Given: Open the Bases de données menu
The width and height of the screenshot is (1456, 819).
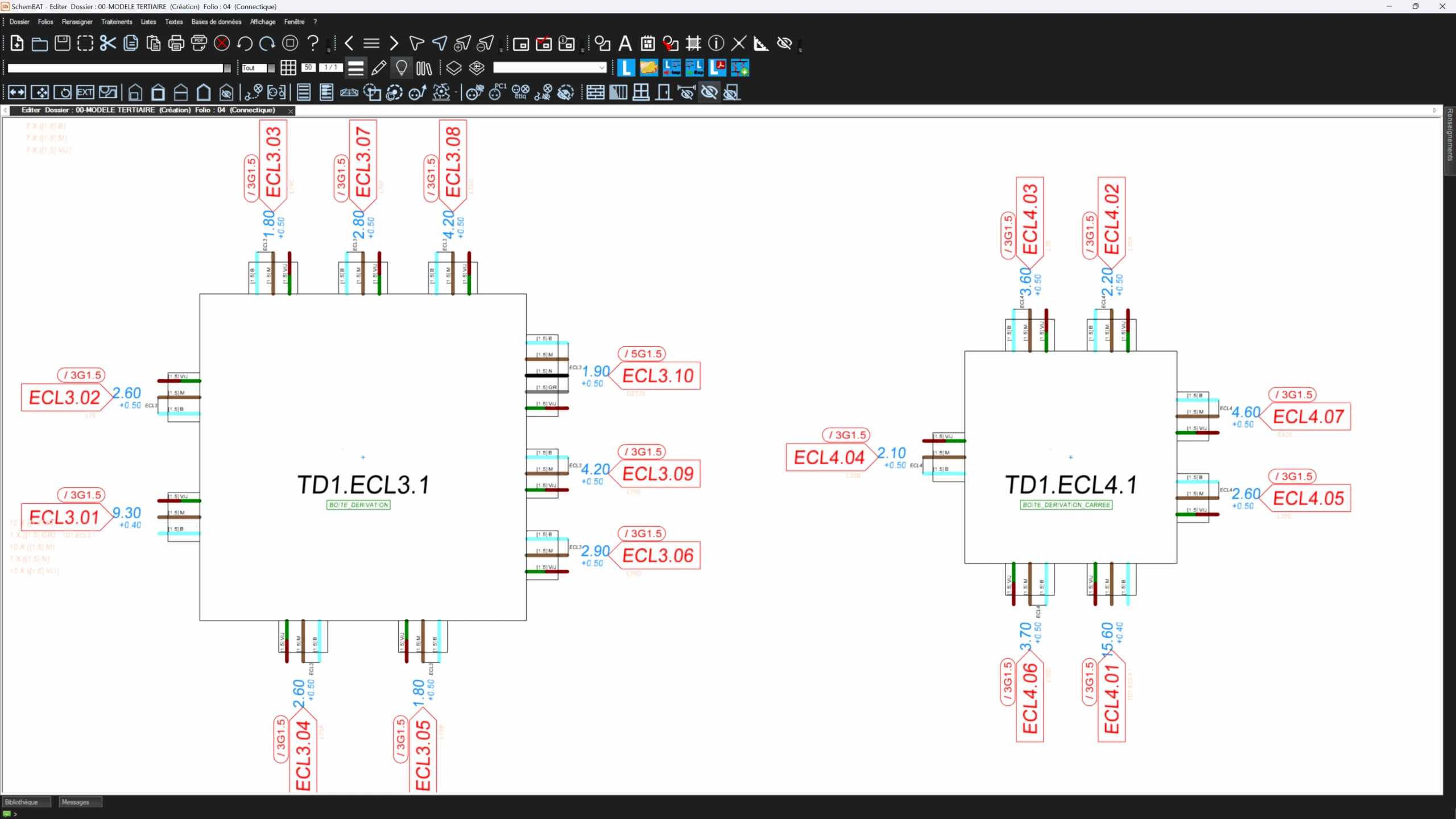Looking at the screenshot, I should pyautogui.click(x=216, y=22).
